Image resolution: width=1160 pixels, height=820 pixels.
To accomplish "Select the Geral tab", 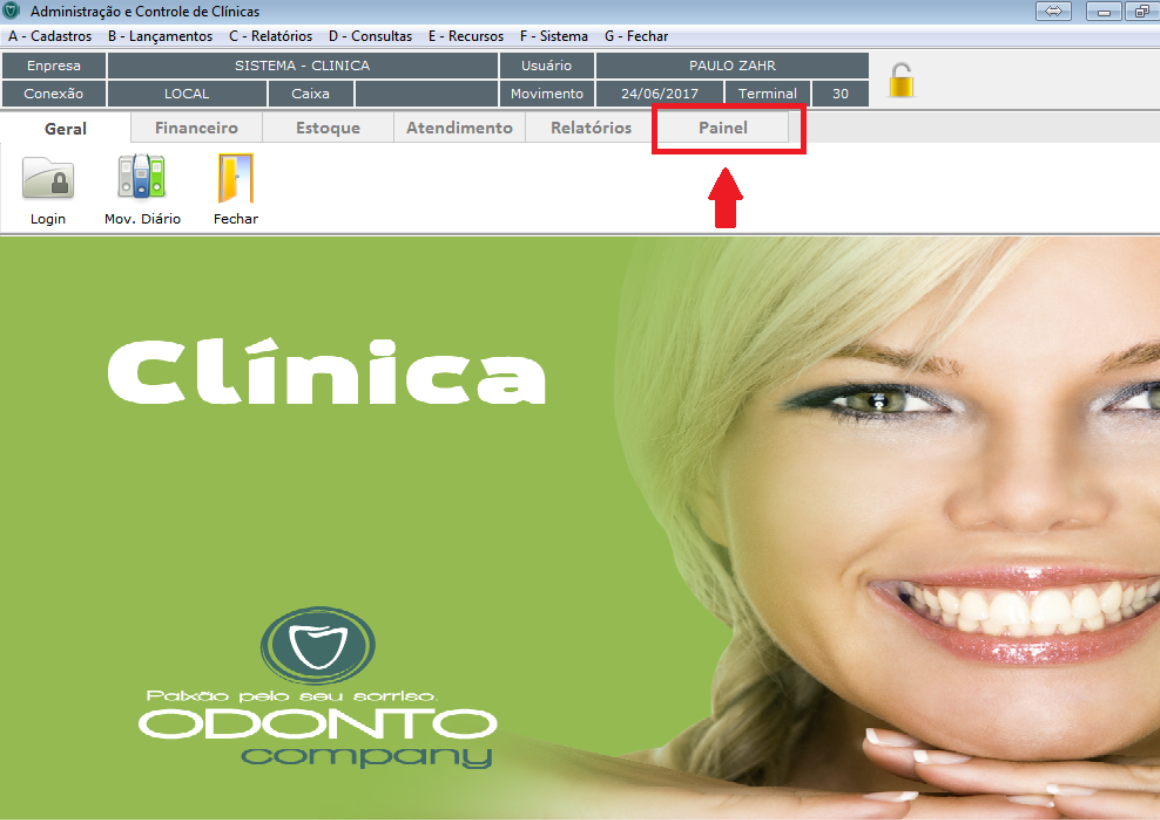I will pos(65,128).
